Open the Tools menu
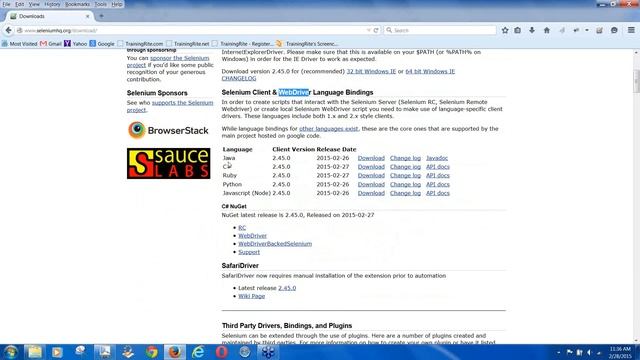This screenshot has height=360, width=640. [100, 4]
